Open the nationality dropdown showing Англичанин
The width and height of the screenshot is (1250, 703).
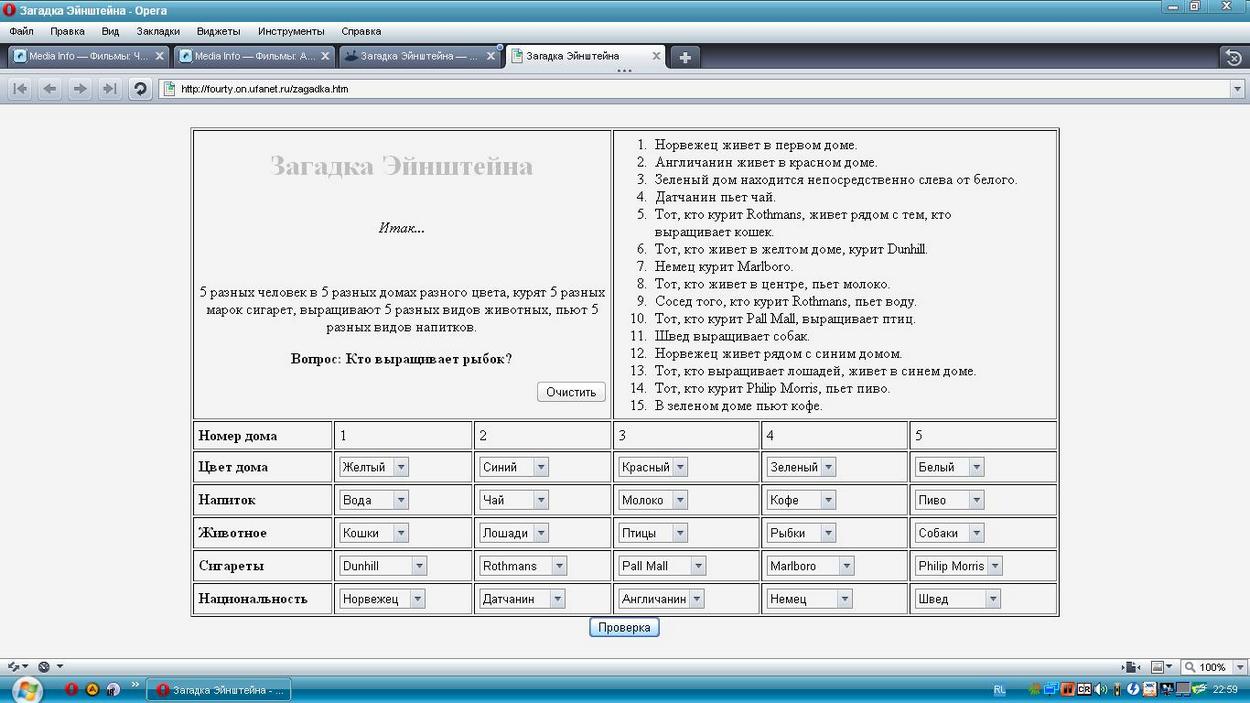pyautogui.click(x=661, y=599)
